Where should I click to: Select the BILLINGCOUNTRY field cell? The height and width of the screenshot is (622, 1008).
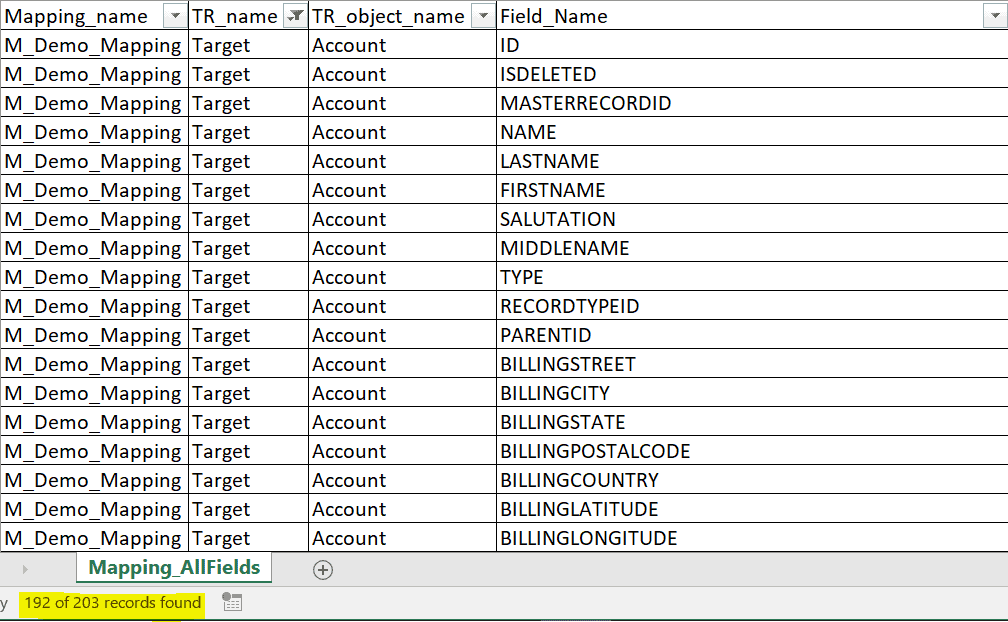coord(752,479)
